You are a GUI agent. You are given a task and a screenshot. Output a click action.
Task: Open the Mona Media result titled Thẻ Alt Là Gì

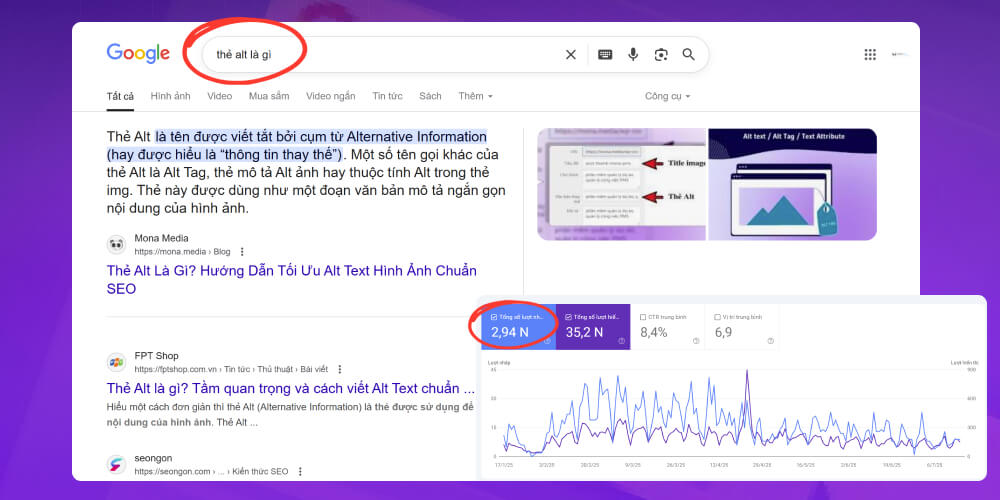pos(291,280)
